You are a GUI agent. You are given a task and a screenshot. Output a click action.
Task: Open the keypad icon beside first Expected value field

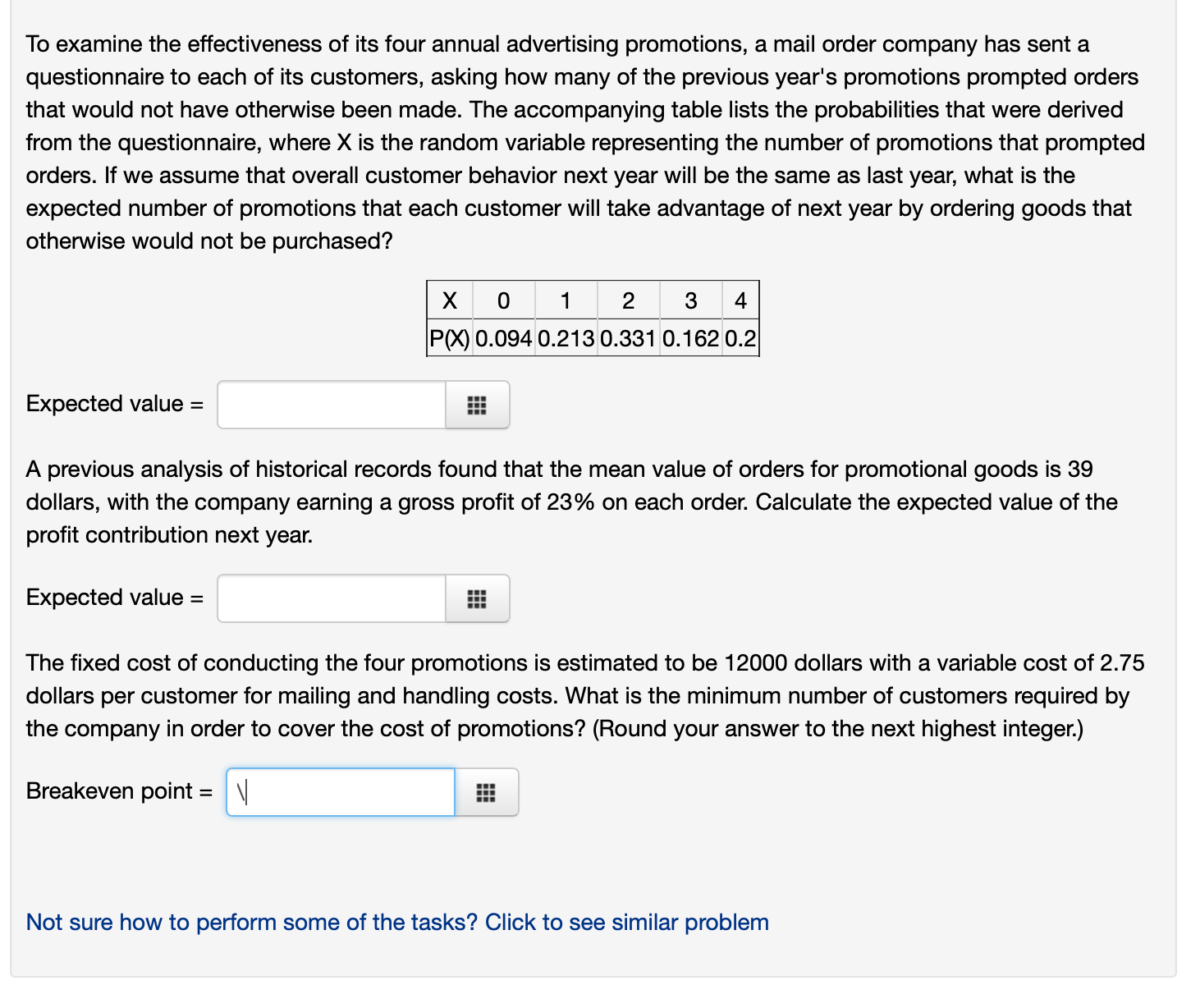tap(478, 405)
